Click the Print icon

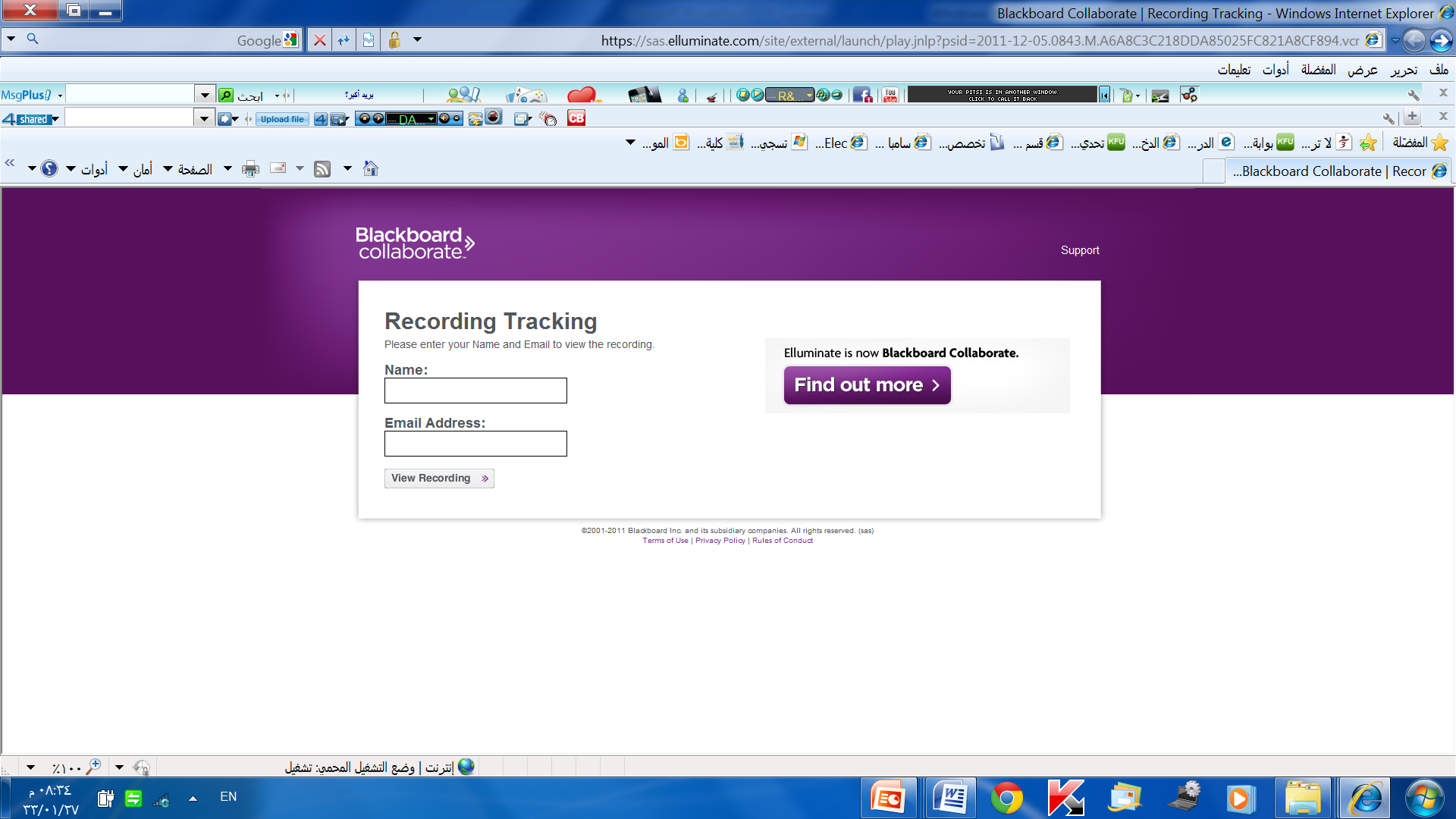pyautogui.click(x=250, y=168)
